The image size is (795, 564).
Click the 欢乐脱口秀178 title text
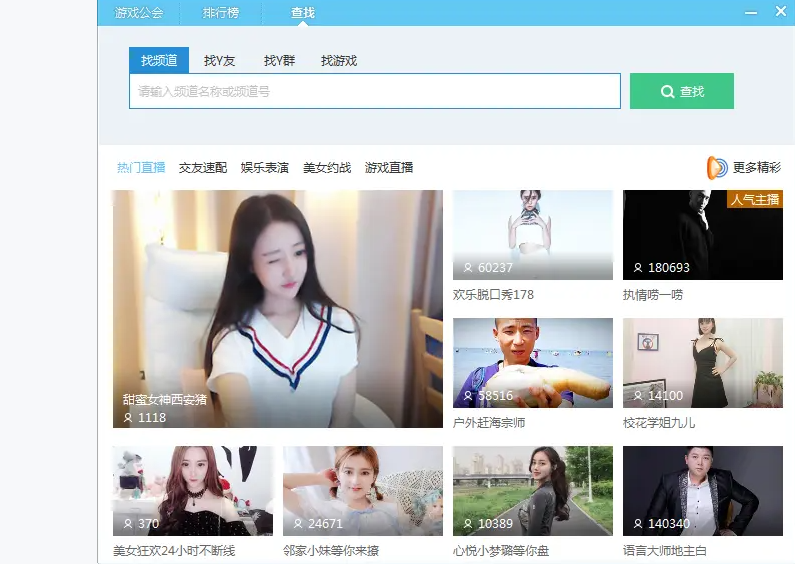coord(493,295)
